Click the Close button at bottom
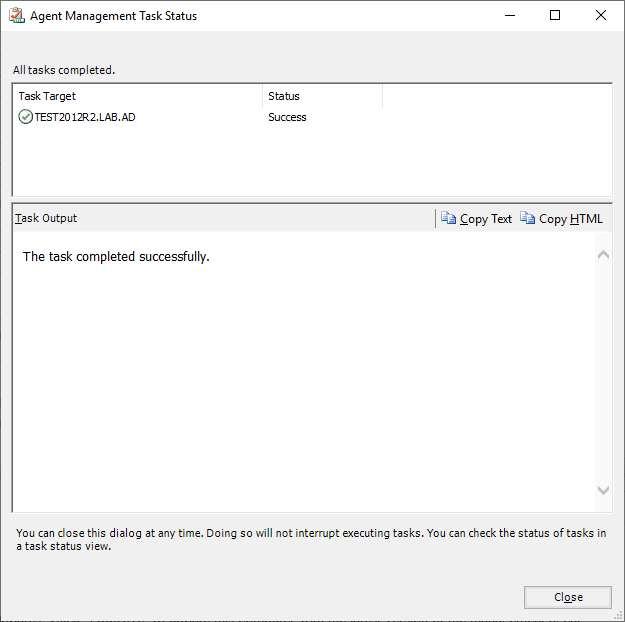The image size is (625, 622). click(x=568, y=597)
